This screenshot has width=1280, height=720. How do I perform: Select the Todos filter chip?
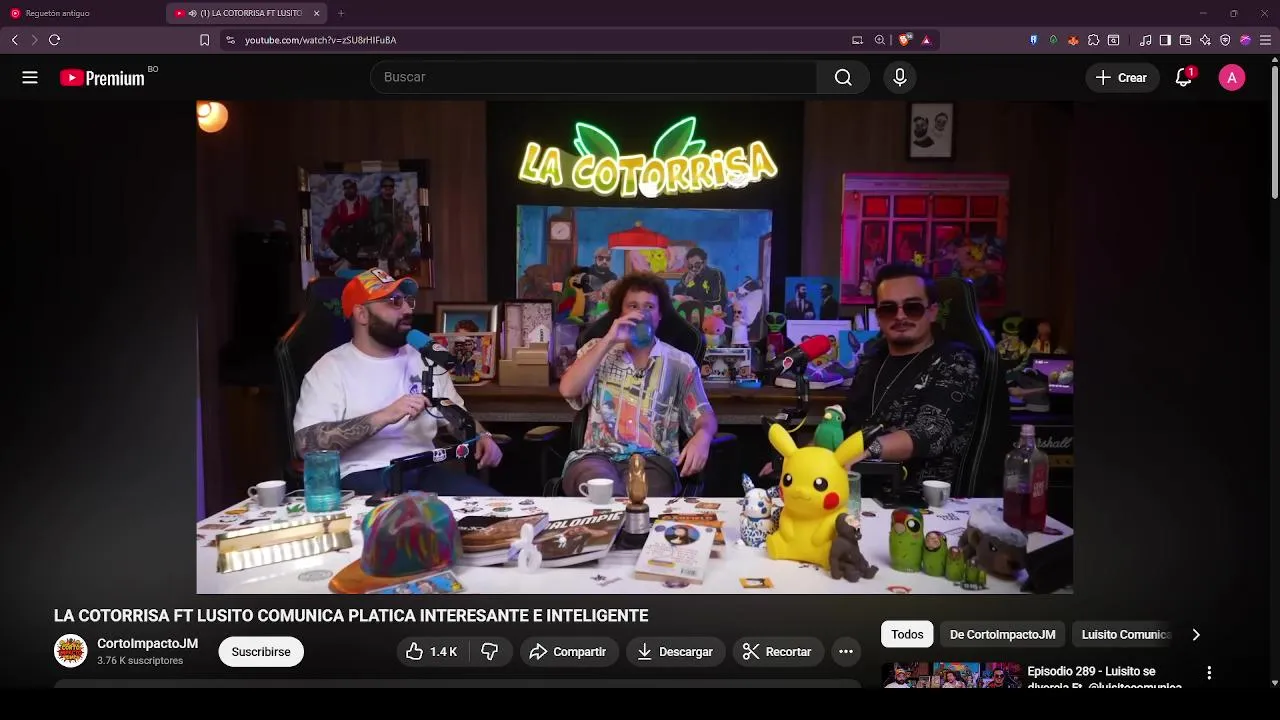tap(907, 635)
